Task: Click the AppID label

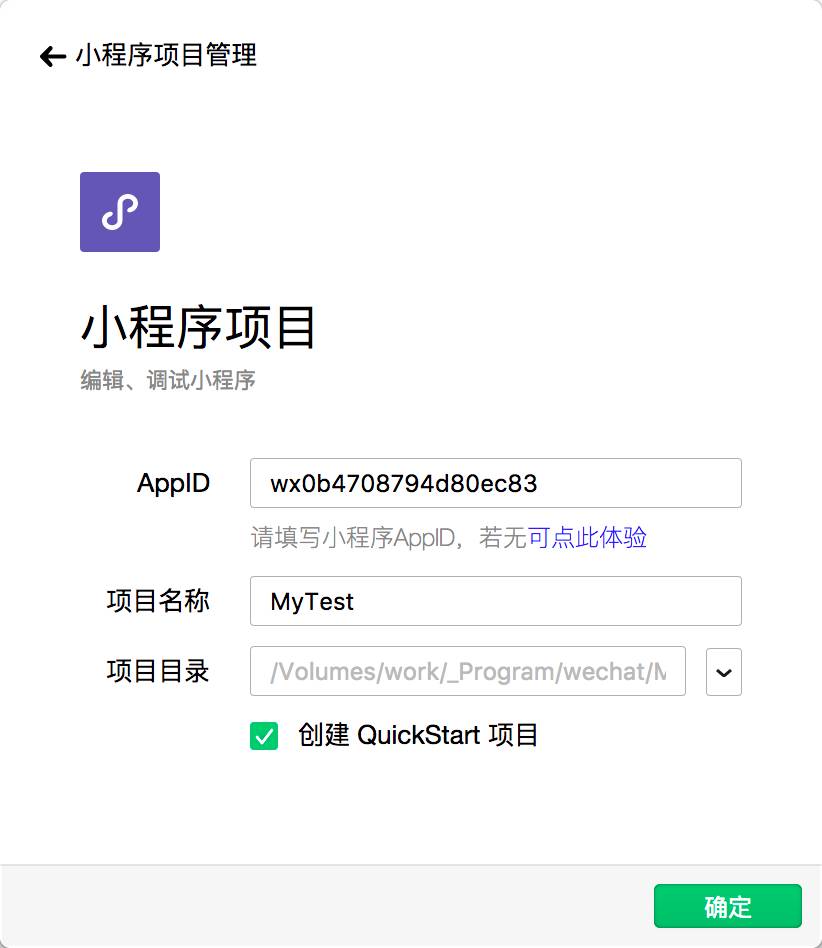Action: click(173, 483)
